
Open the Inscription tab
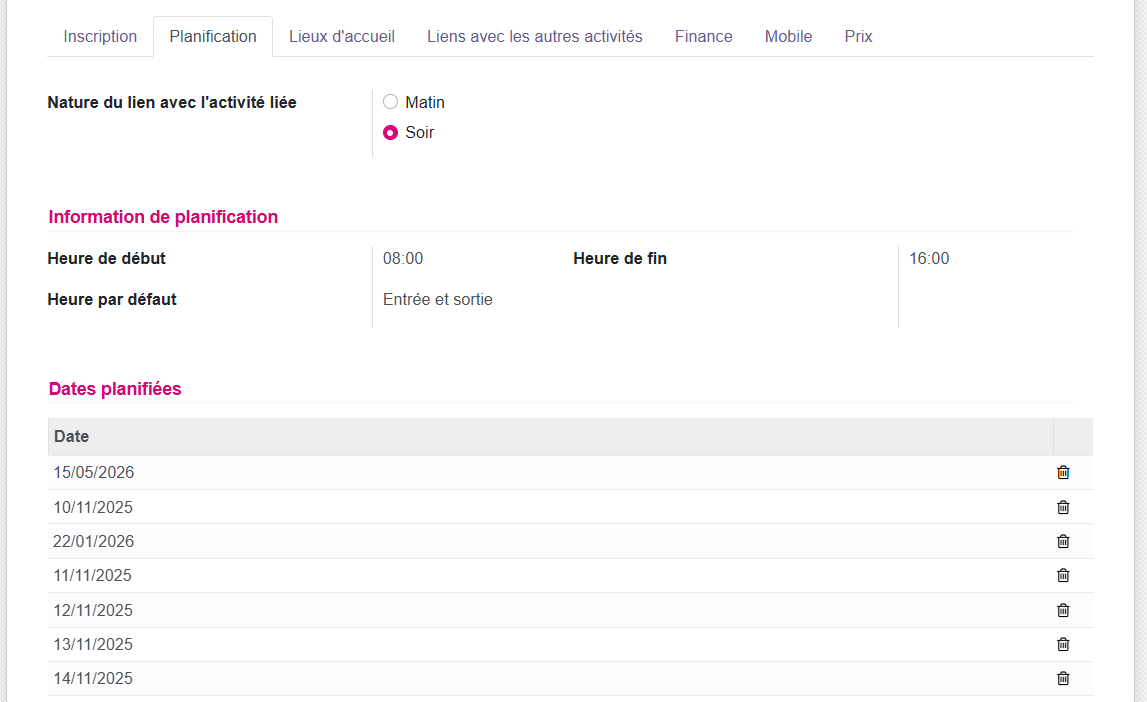100,36
